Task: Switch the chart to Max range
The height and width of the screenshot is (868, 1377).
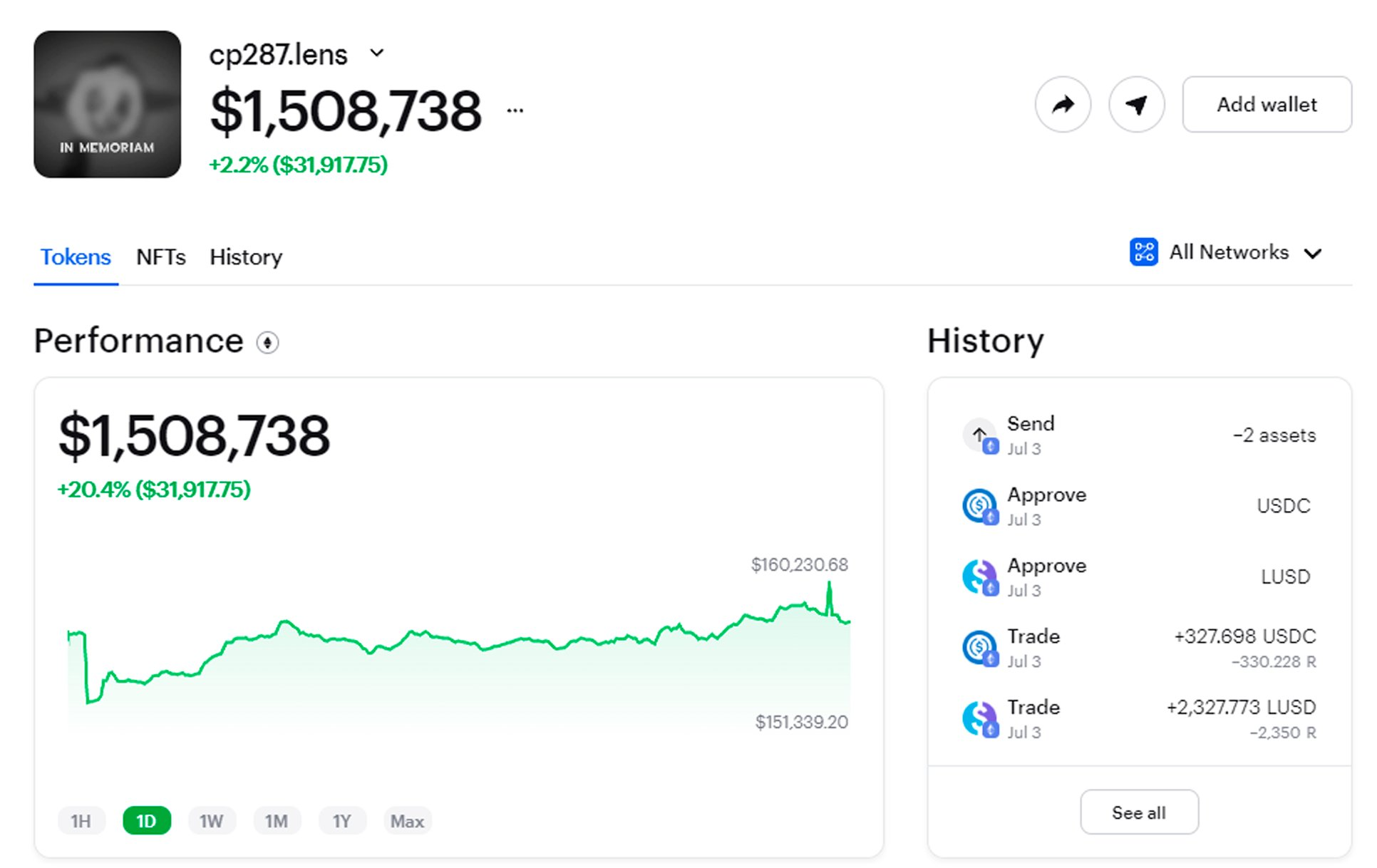Action: pos(407,821)
